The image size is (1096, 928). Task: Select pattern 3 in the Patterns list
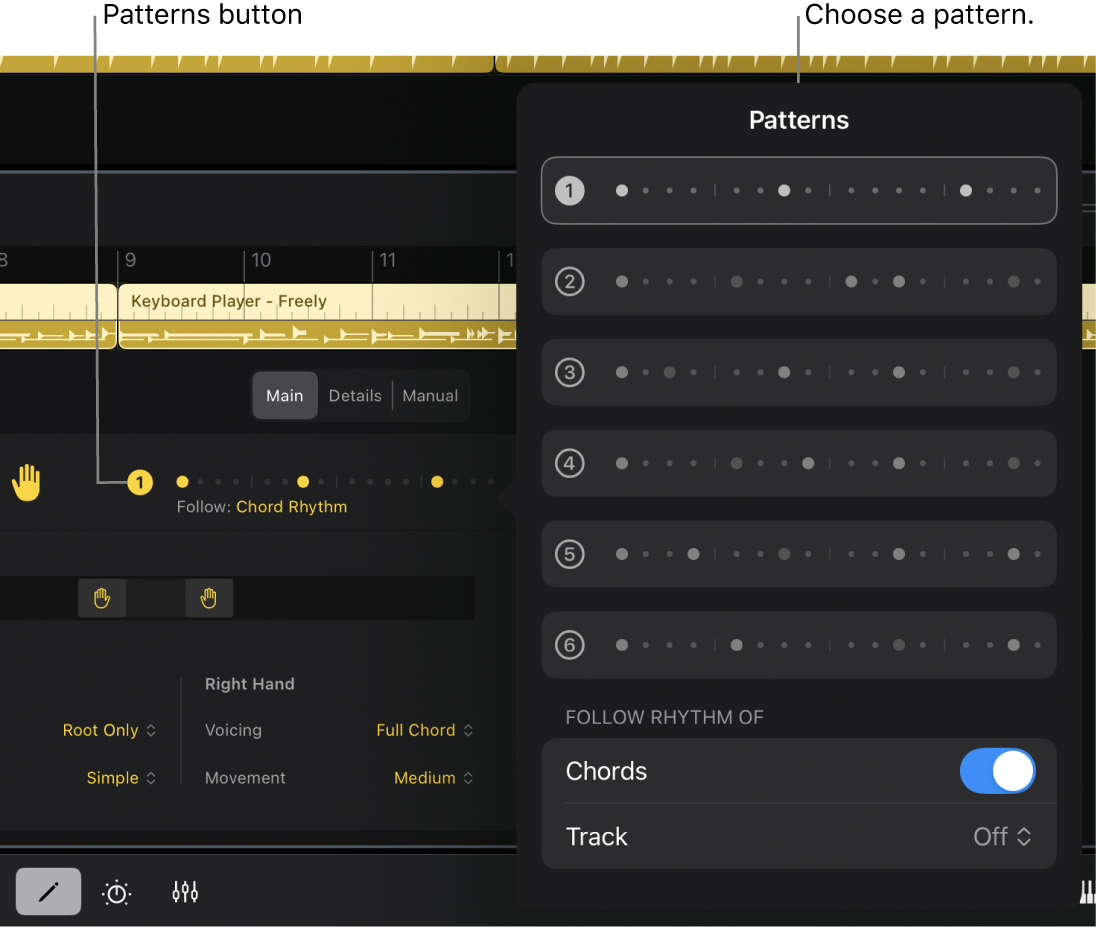click(x=799, y=372)
